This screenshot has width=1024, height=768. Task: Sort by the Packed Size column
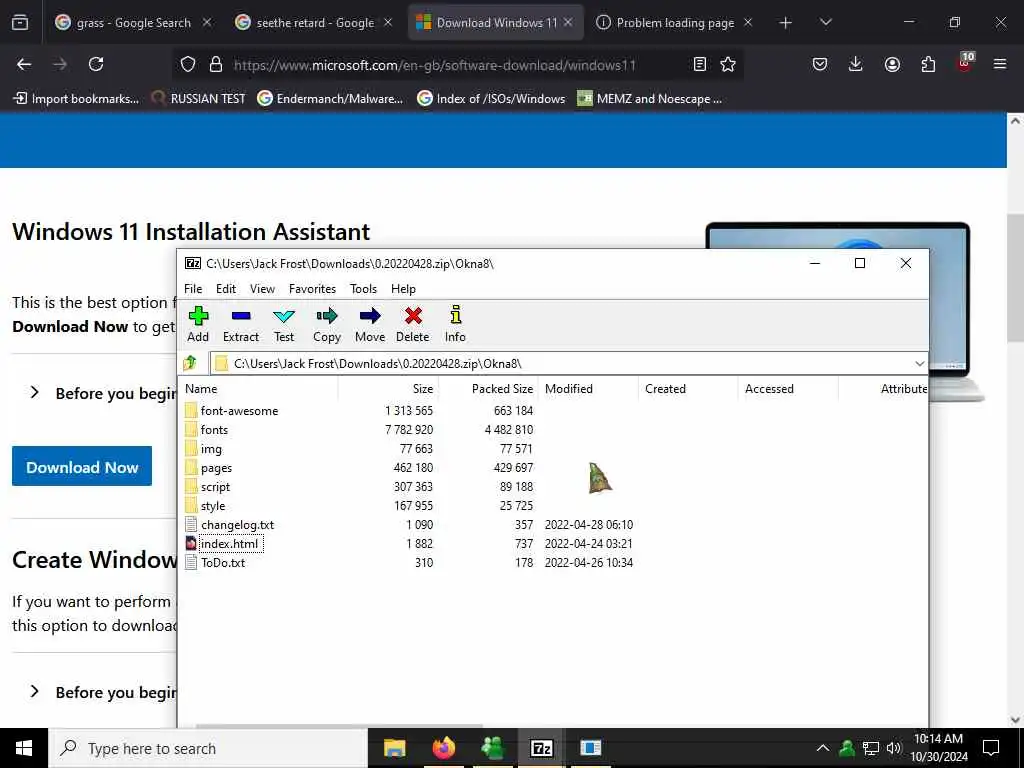[488, 389]
